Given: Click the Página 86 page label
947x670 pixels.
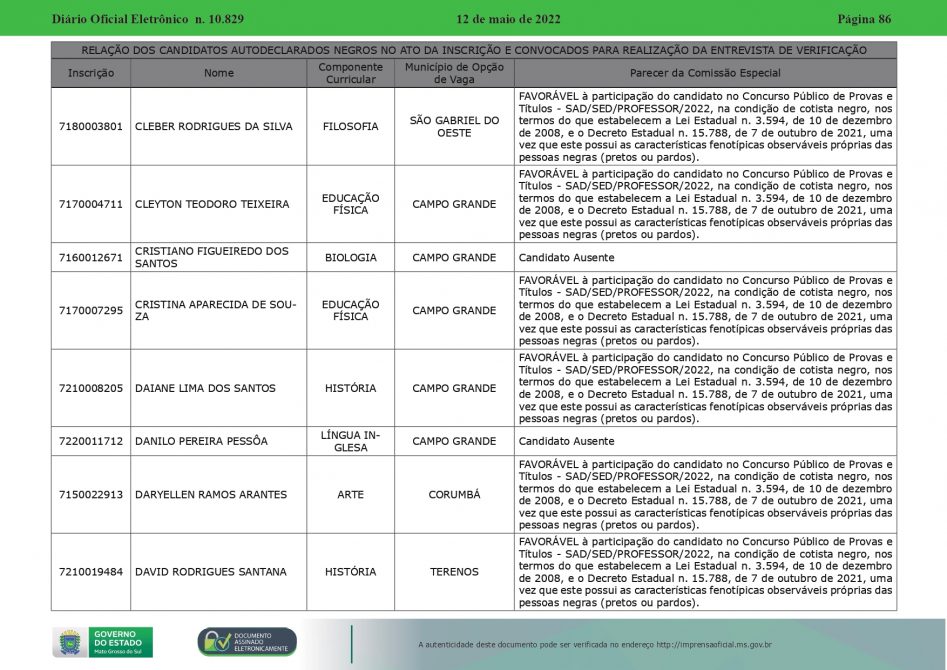Looking at the screenshot, I should pos(864,19).
